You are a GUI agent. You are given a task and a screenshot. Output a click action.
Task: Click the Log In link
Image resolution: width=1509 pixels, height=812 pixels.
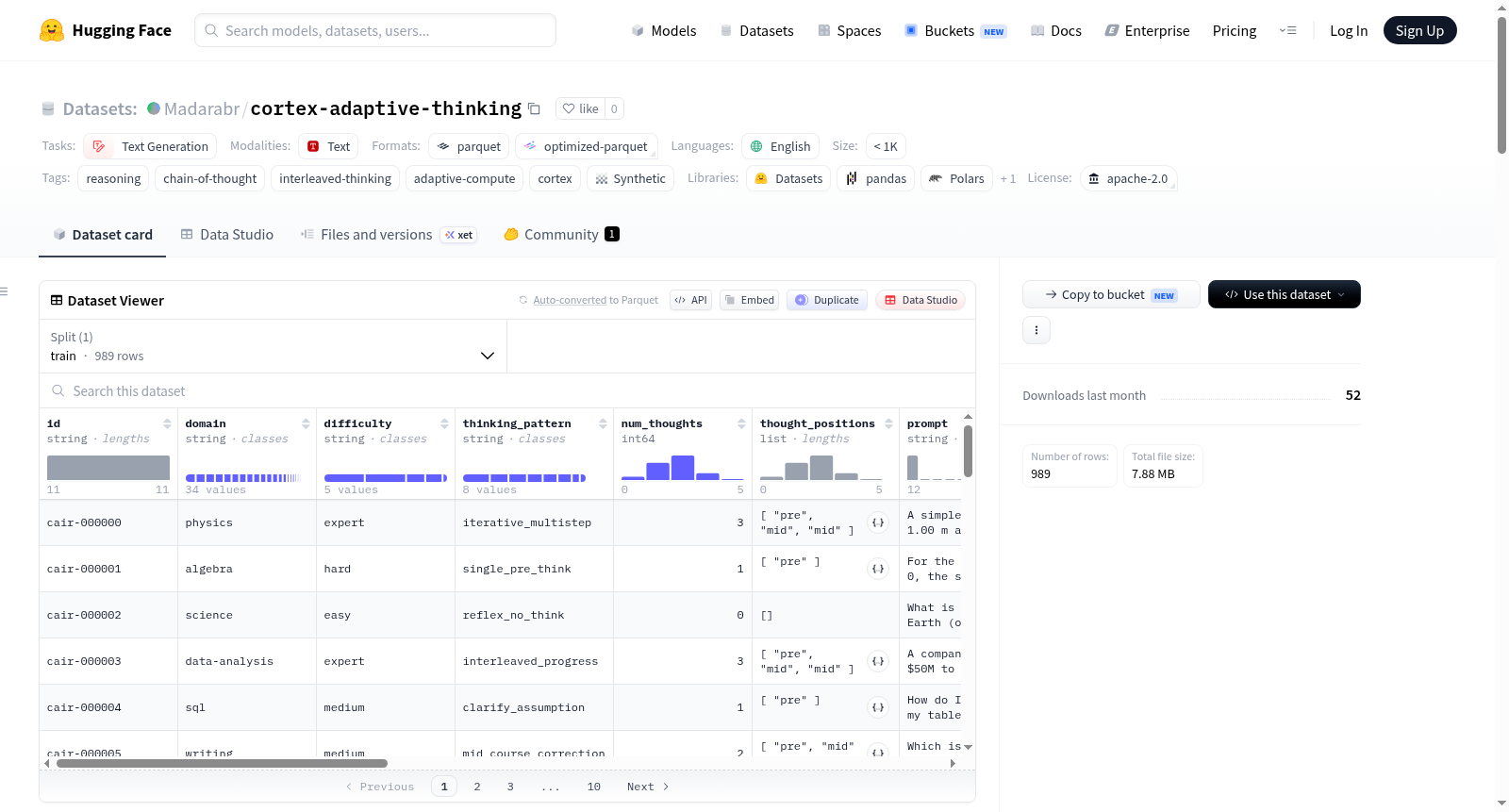tap(1349, 30)
